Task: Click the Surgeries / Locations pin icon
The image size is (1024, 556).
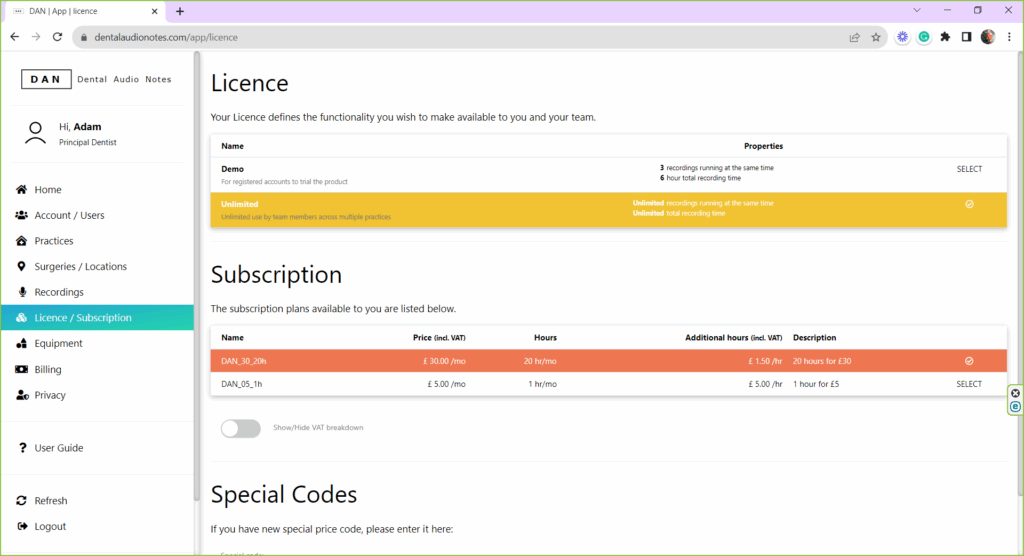Action: [22, 267]
